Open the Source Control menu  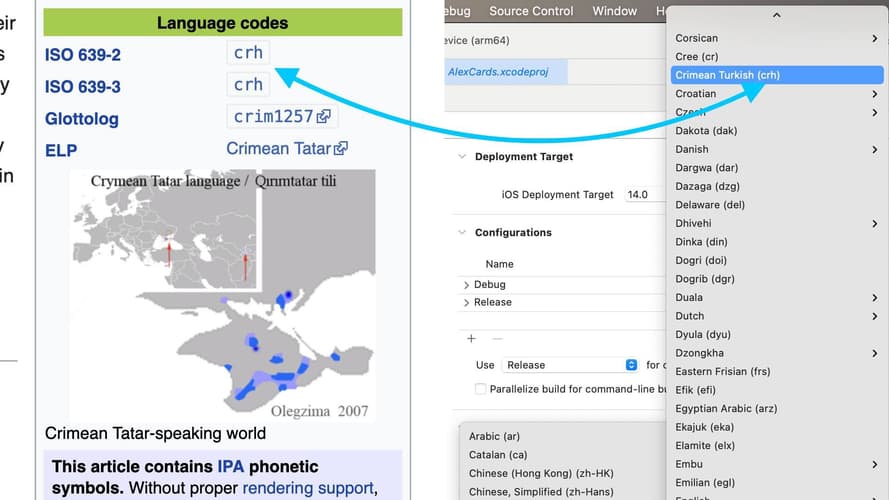pyautogui.click(x=531, y=11)
